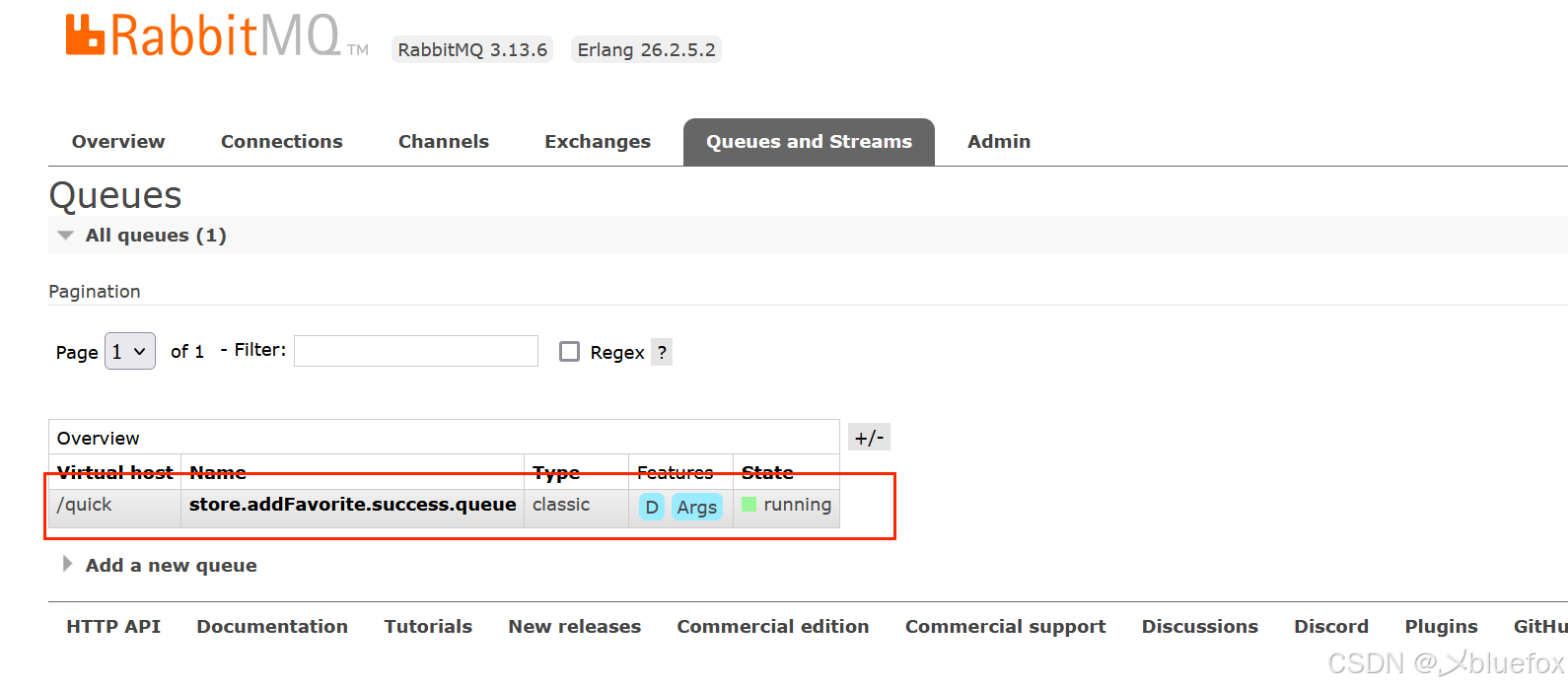
Task: Click the Args feature badge
Action: point(697,507)
